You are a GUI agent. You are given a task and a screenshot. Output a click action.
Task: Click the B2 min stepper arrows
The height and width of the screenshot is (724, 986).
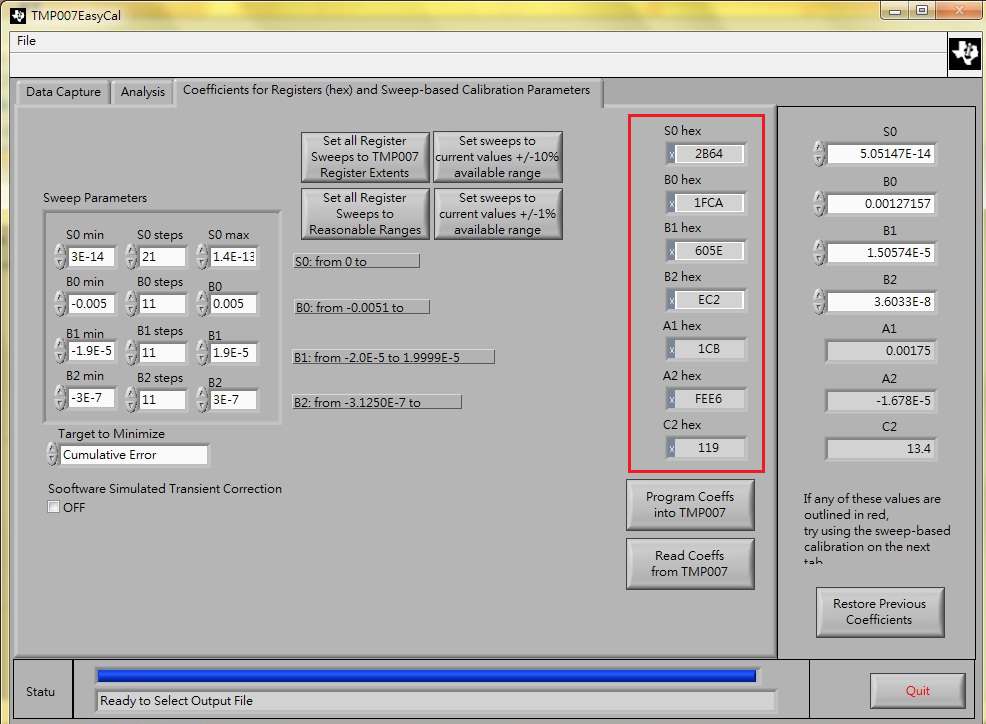[60, 398]
